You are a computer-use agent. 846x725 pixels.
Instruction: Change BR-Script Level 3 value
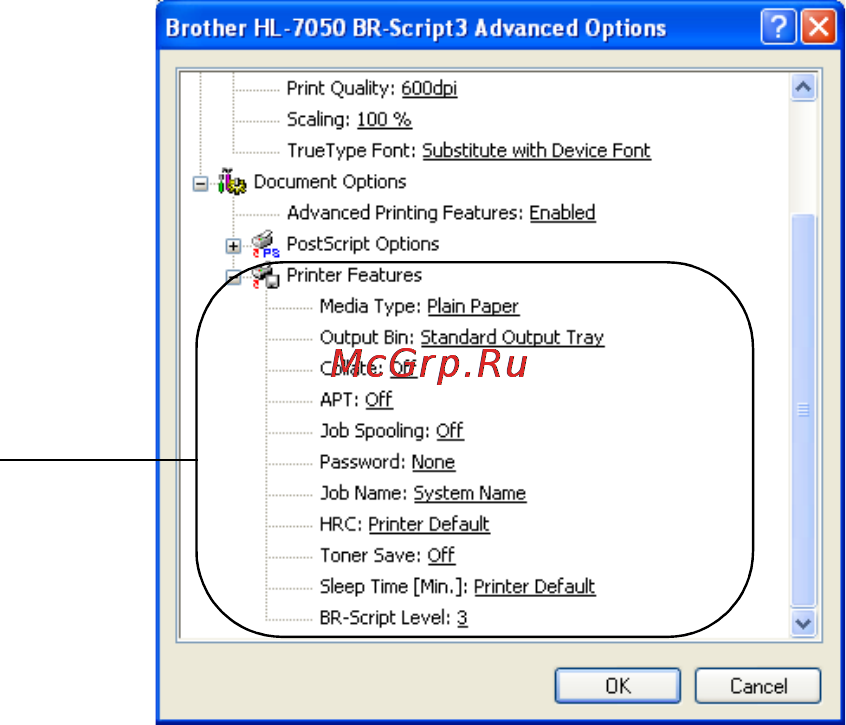coord(462,618)
